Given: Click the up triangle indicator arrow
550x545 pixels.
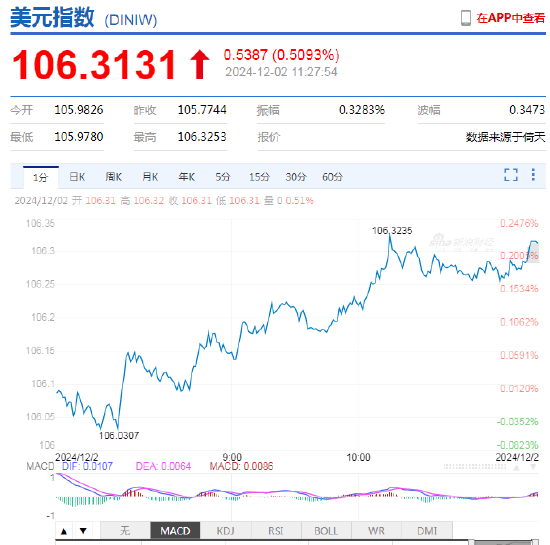Looking at the screenshot, I should [64, 531].
